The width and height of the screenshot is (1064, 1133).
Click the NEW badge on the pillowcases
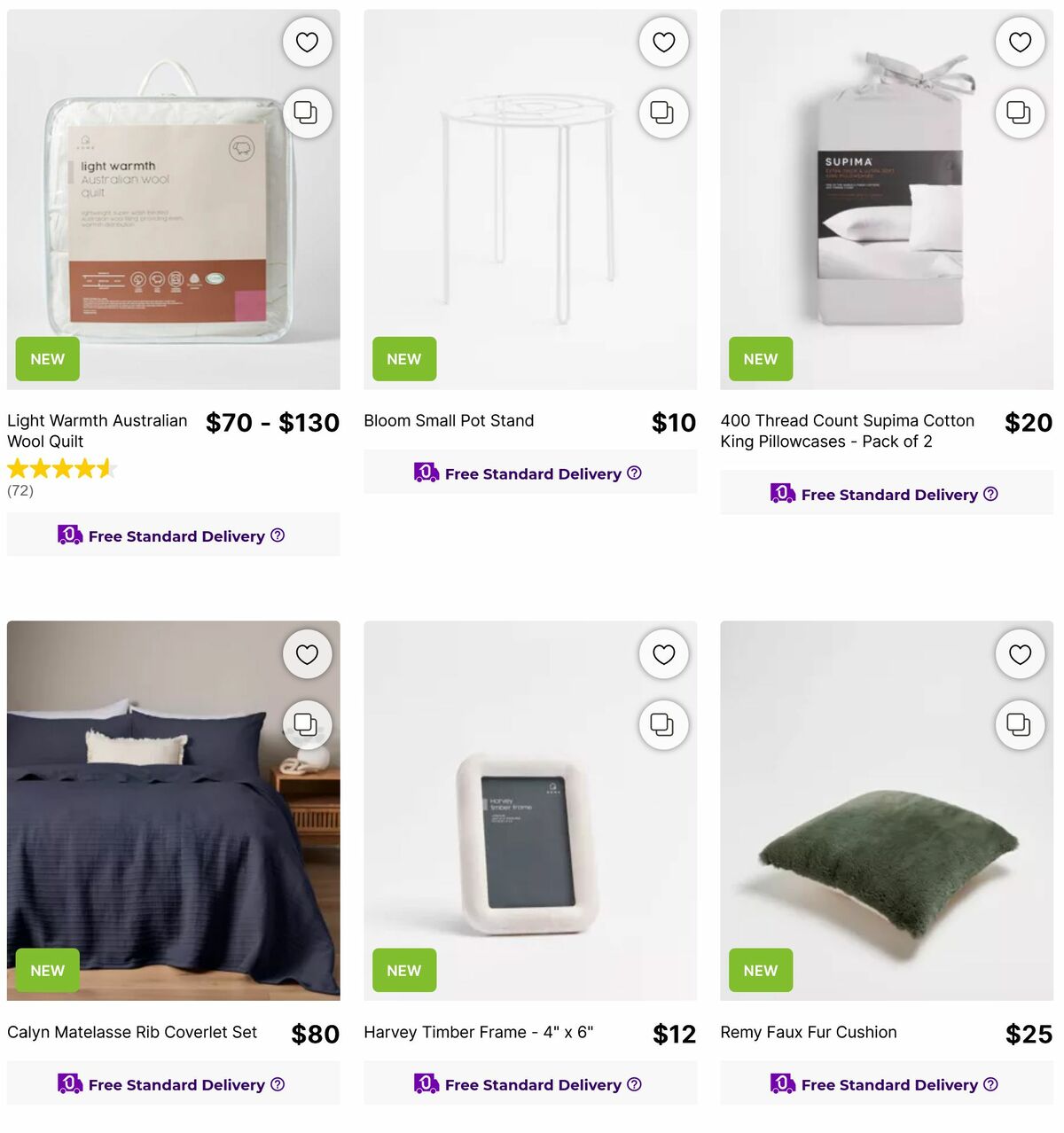pos(760,358)
